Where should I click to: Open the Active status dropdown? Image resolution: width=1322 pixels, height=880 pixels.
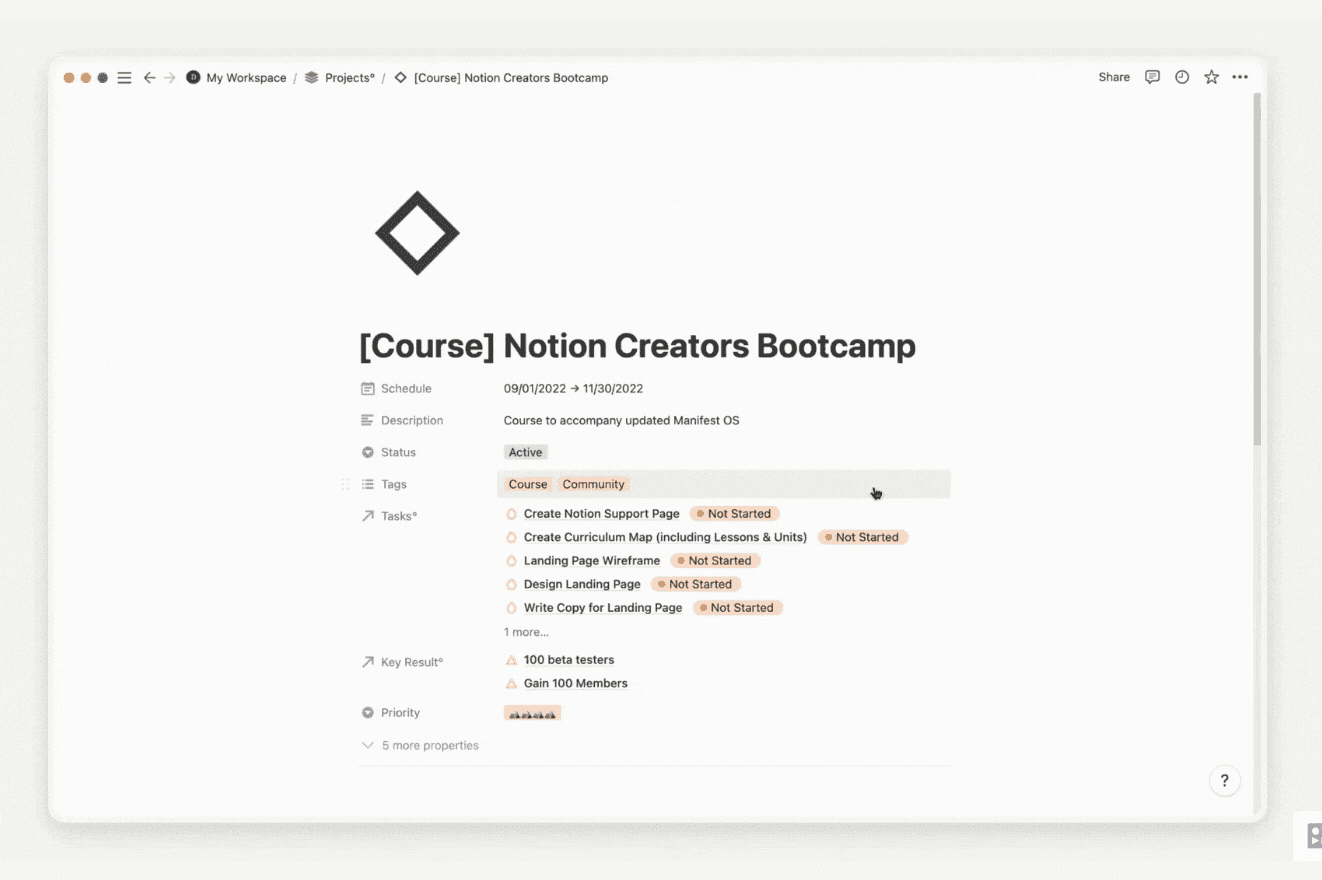point(525,452)
